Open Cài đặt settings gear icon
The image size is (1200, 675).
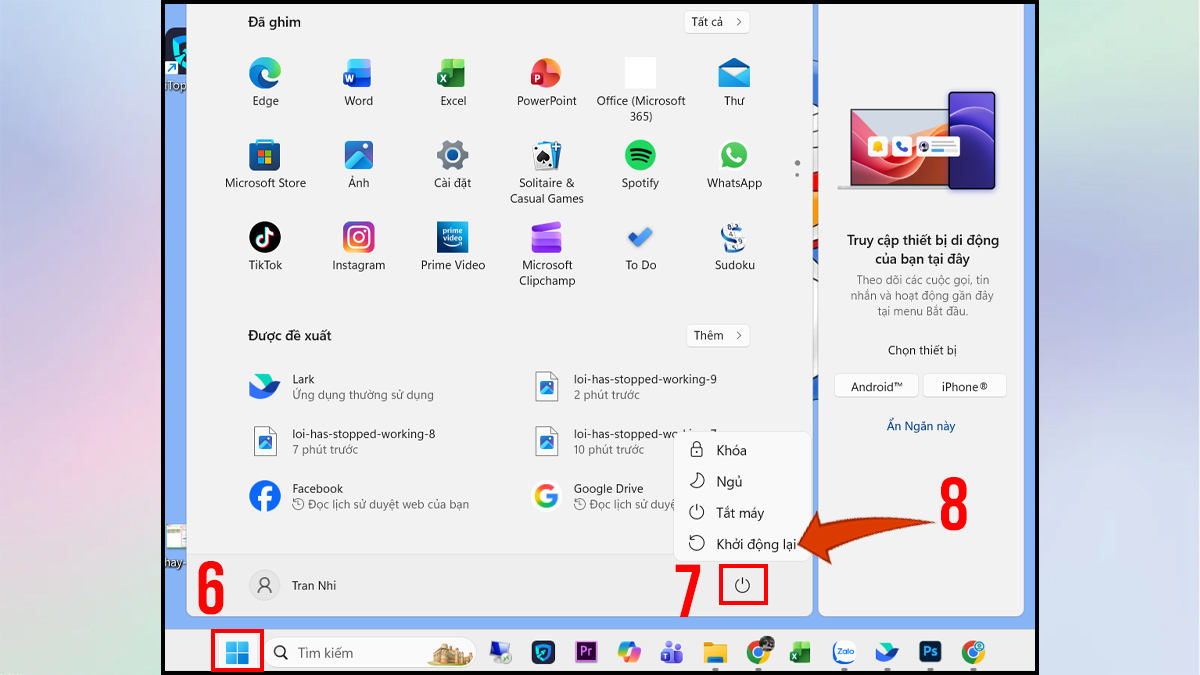coord(452,156)
